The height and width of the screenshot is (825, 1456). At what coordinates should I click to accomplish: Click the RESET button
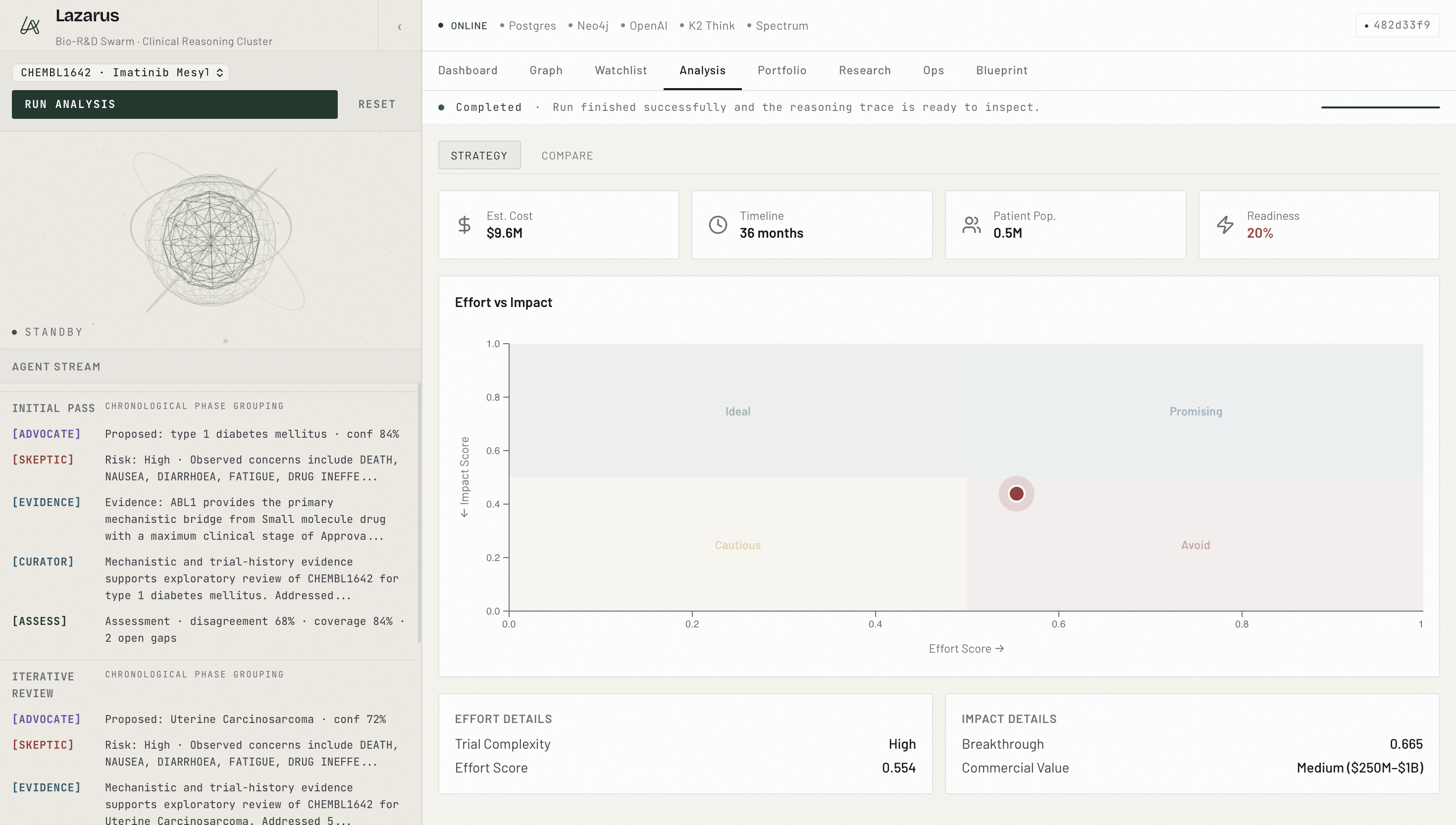pyautogui.click(x=377, y=104)
